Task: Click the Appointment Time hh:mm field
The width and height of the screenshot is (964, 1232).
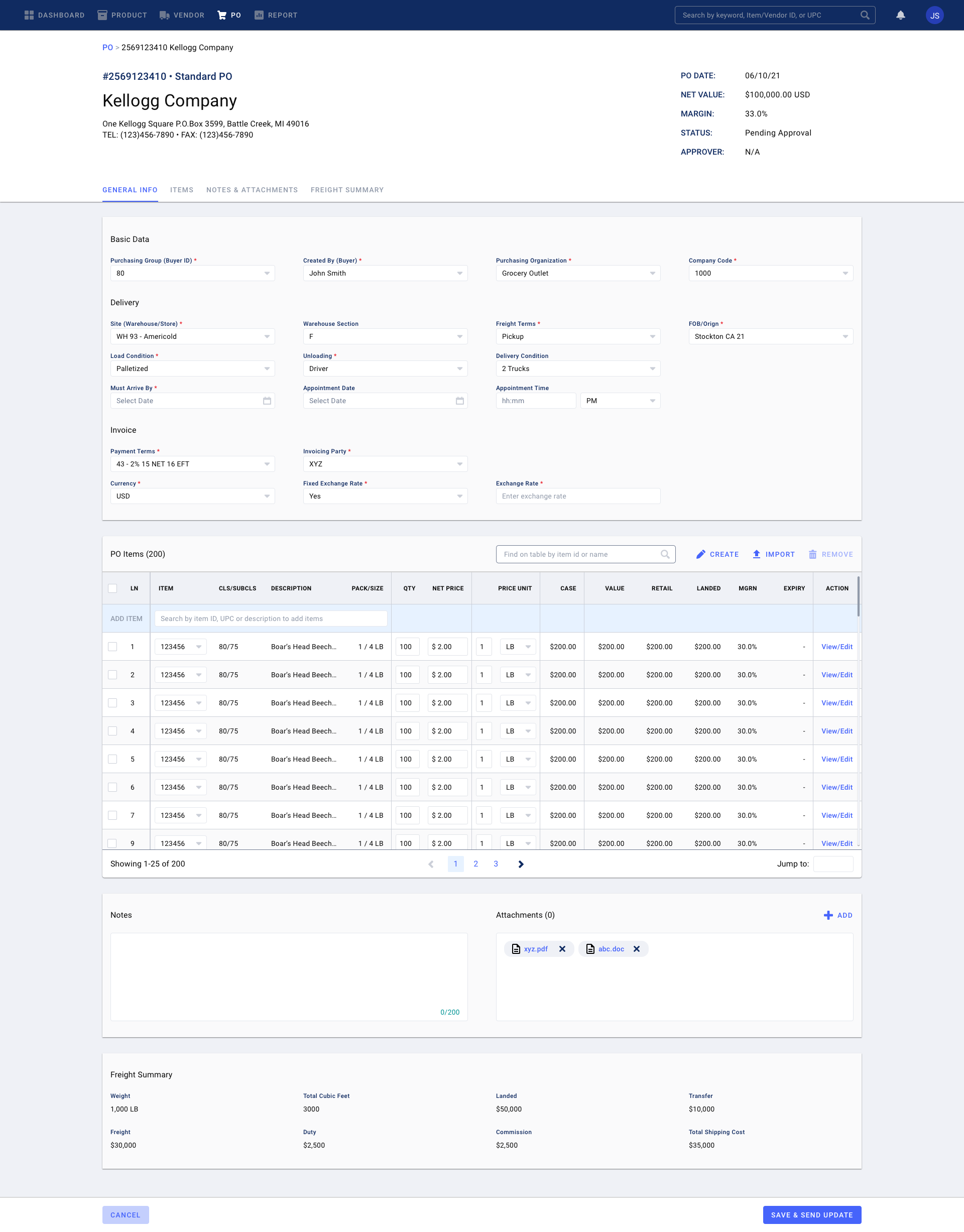Action: (536, 401)
